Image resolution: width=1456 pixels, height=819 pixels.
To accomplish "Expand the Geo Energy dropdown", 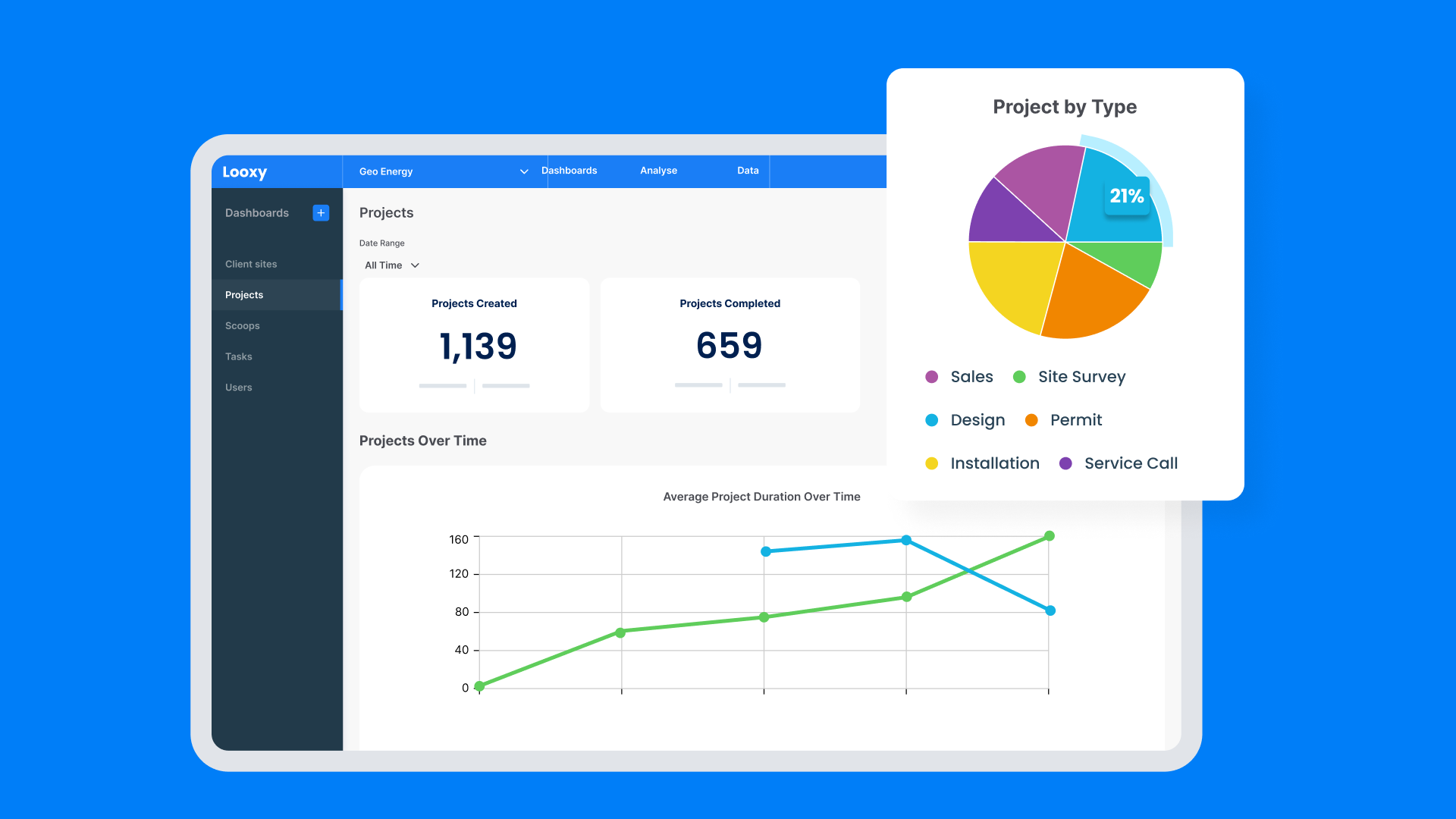I will (523, 171).
